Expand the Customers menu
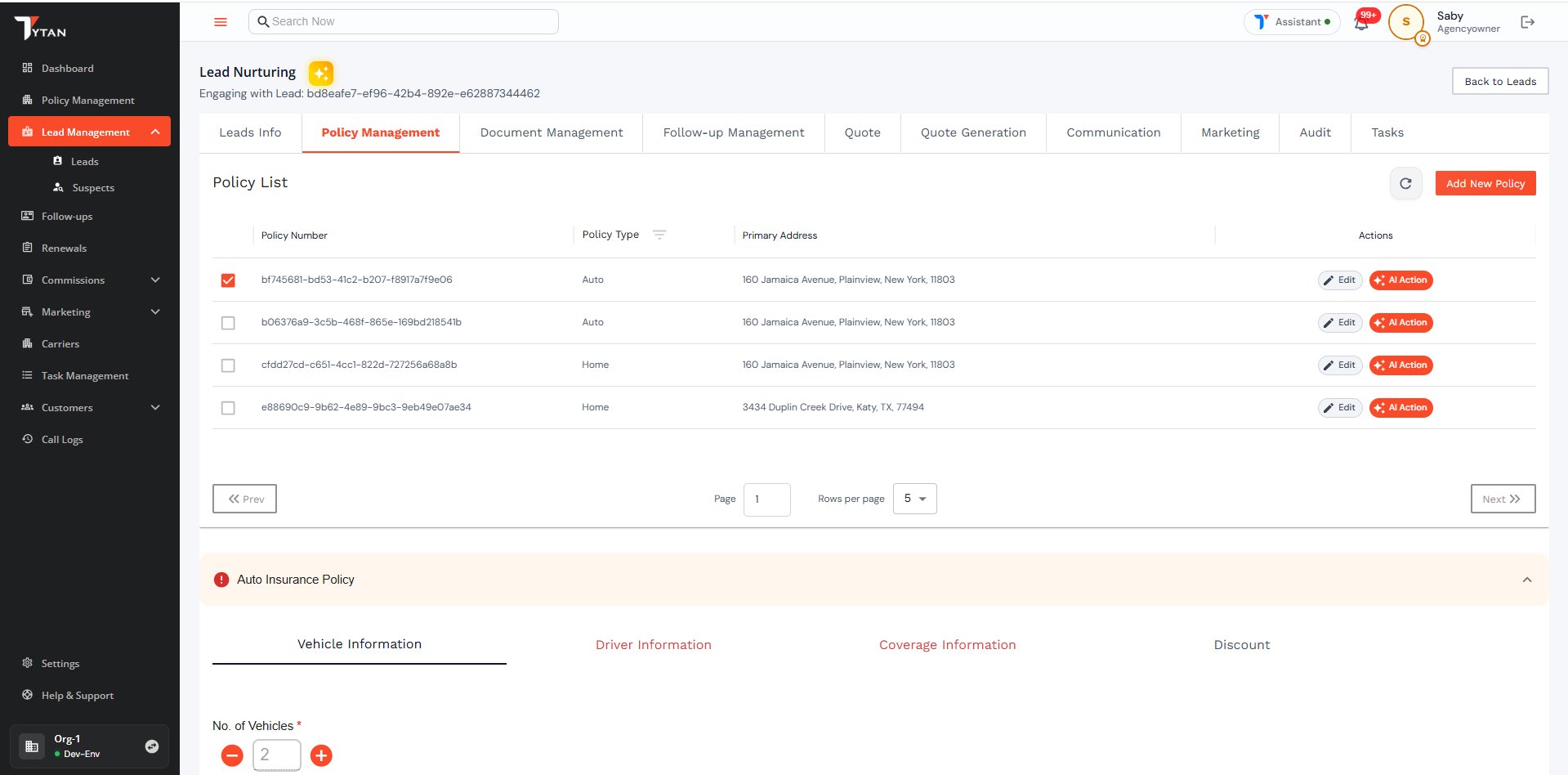Viewport: 1568px width, 784px height. [155, 408]
